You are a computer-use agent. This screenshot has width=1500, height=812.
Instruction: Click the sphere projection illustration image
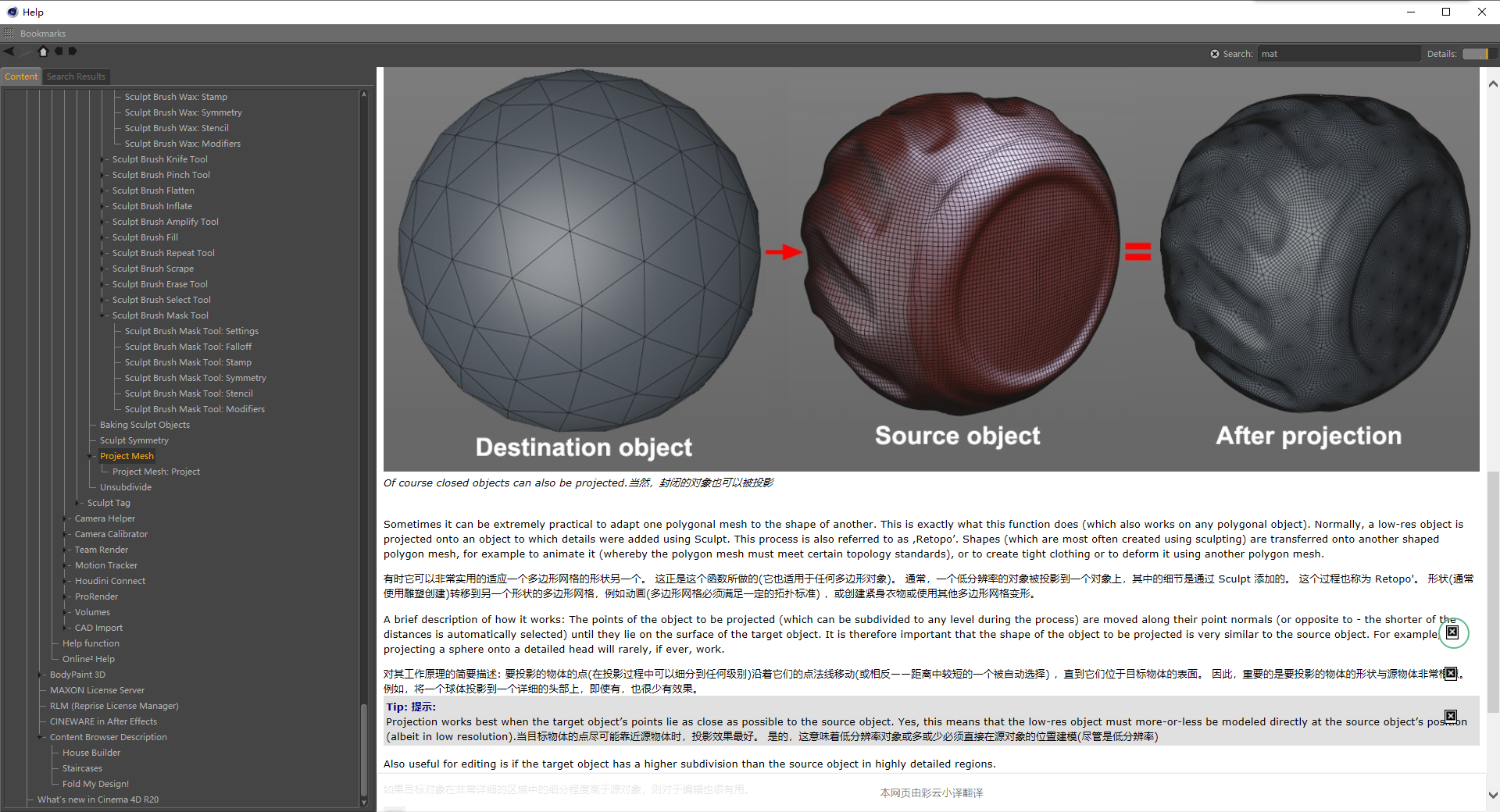(x=931, y=269)
